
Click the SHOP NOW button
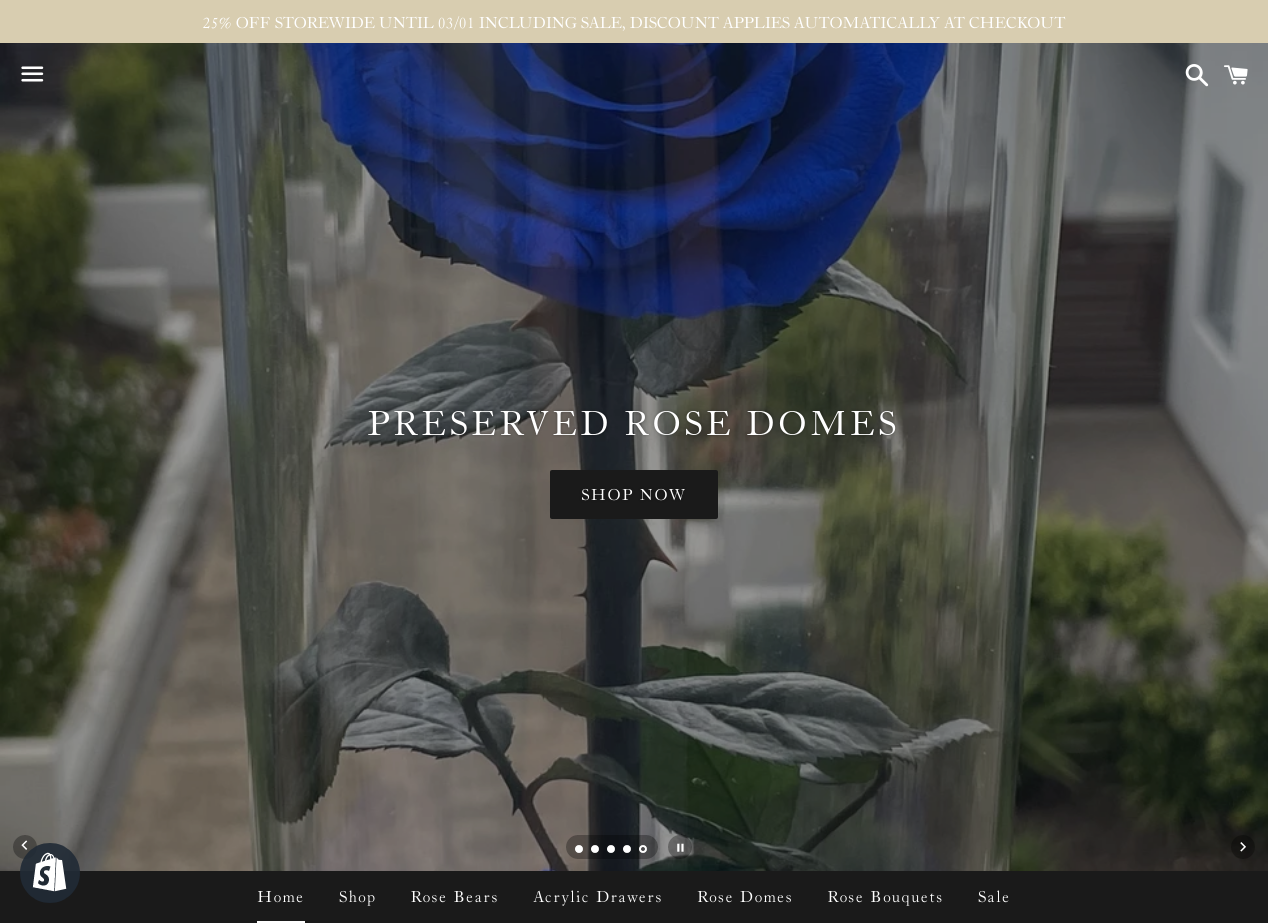[634, 494]
